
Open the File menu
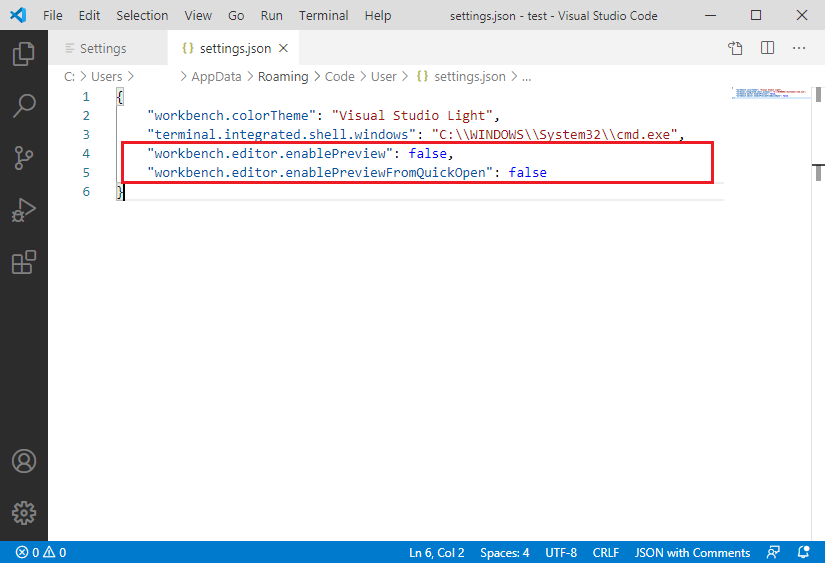point(53,16)
